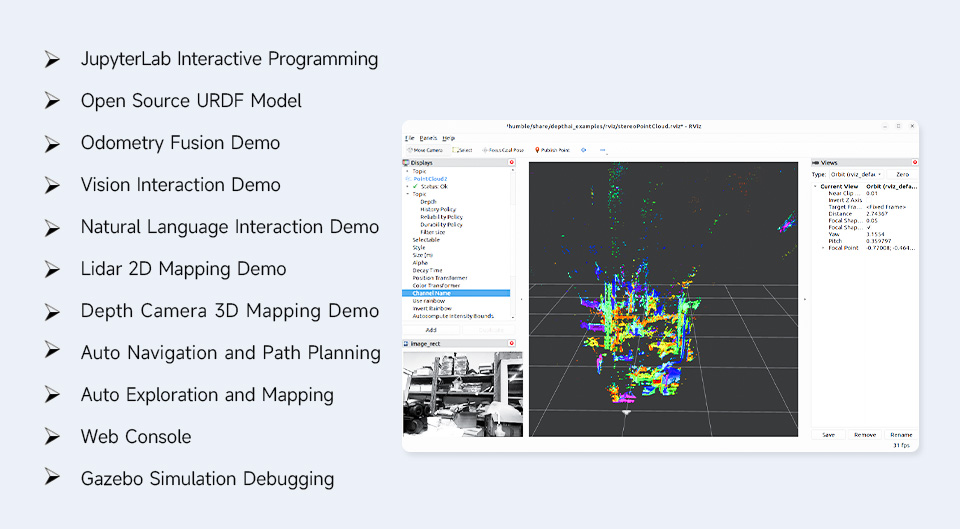The width and height of the screenshot is (960, 529).
Task: Open the view Type Orbit dropdown
Action: 856,174
